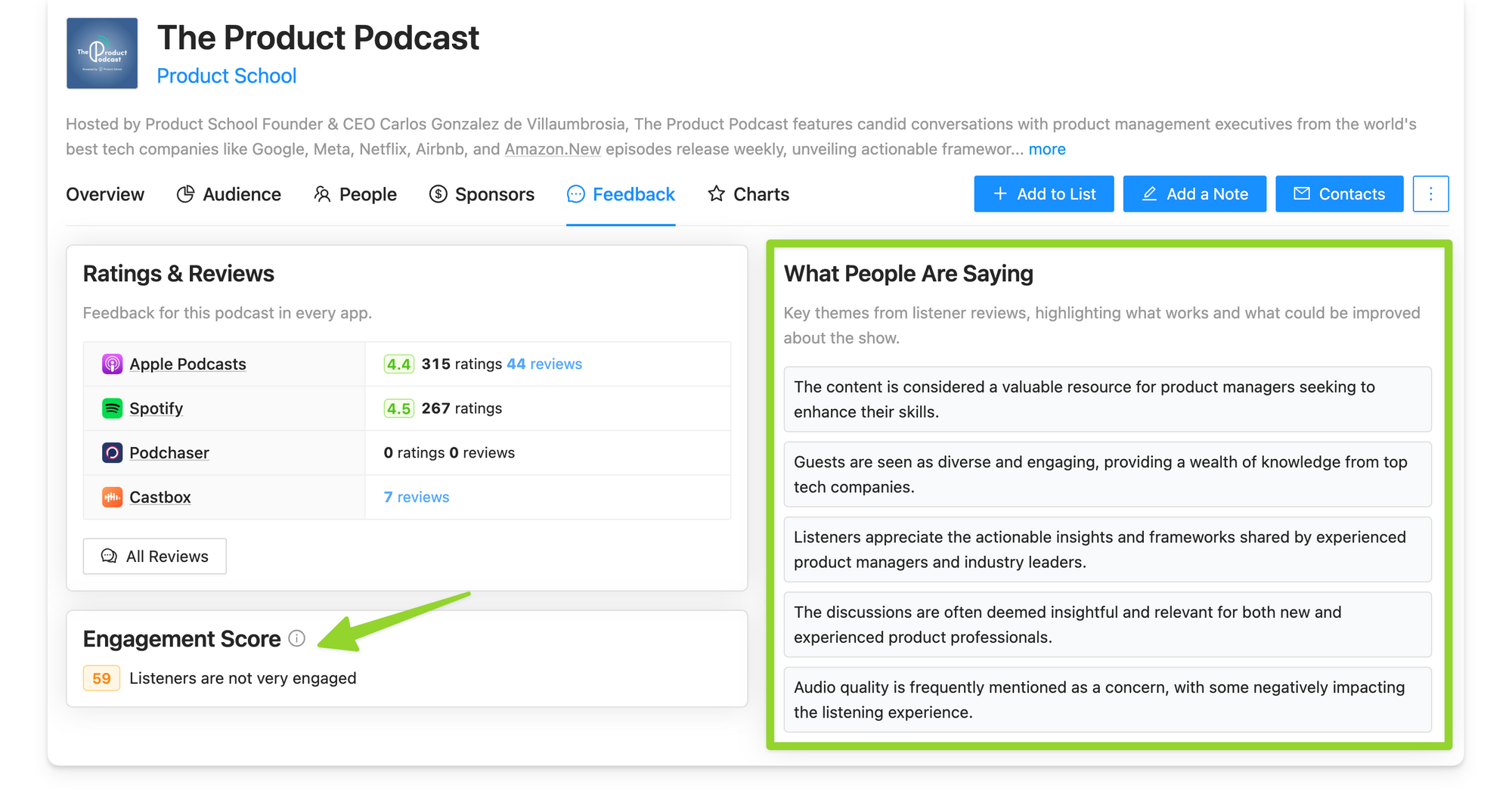Switch to the Sponsors tab
The width and height of the screenshot is (1512, 794).
(x=482, y=194)
